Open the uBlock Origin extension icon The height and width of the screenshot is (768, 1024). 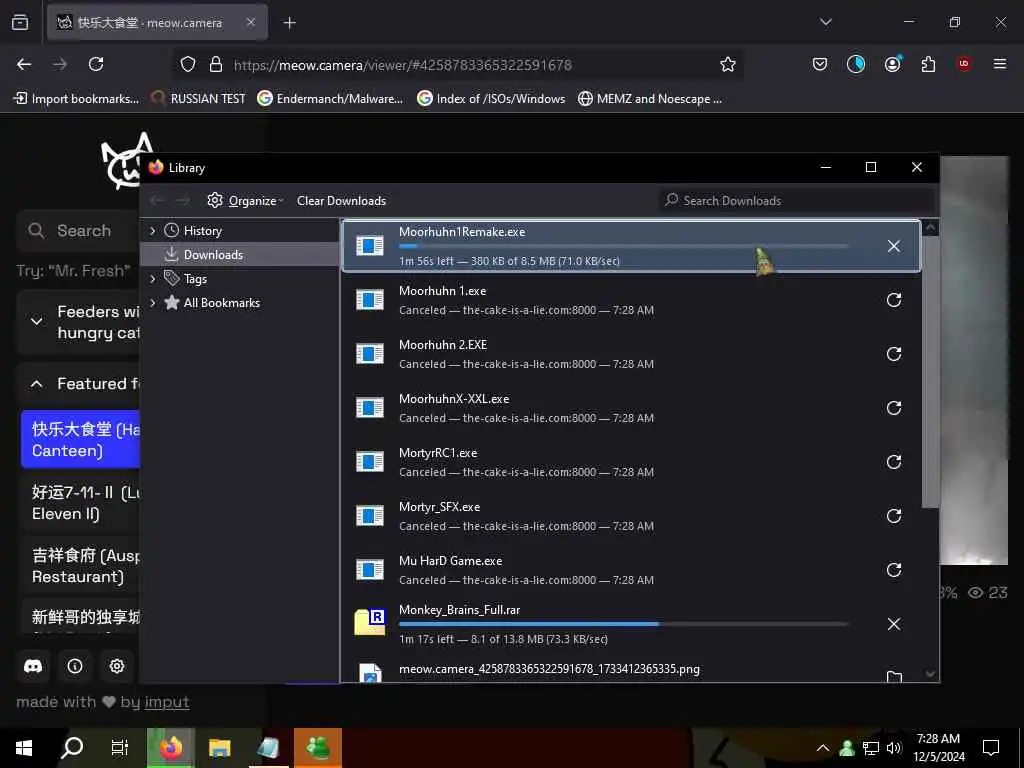[x=964, y=64]
